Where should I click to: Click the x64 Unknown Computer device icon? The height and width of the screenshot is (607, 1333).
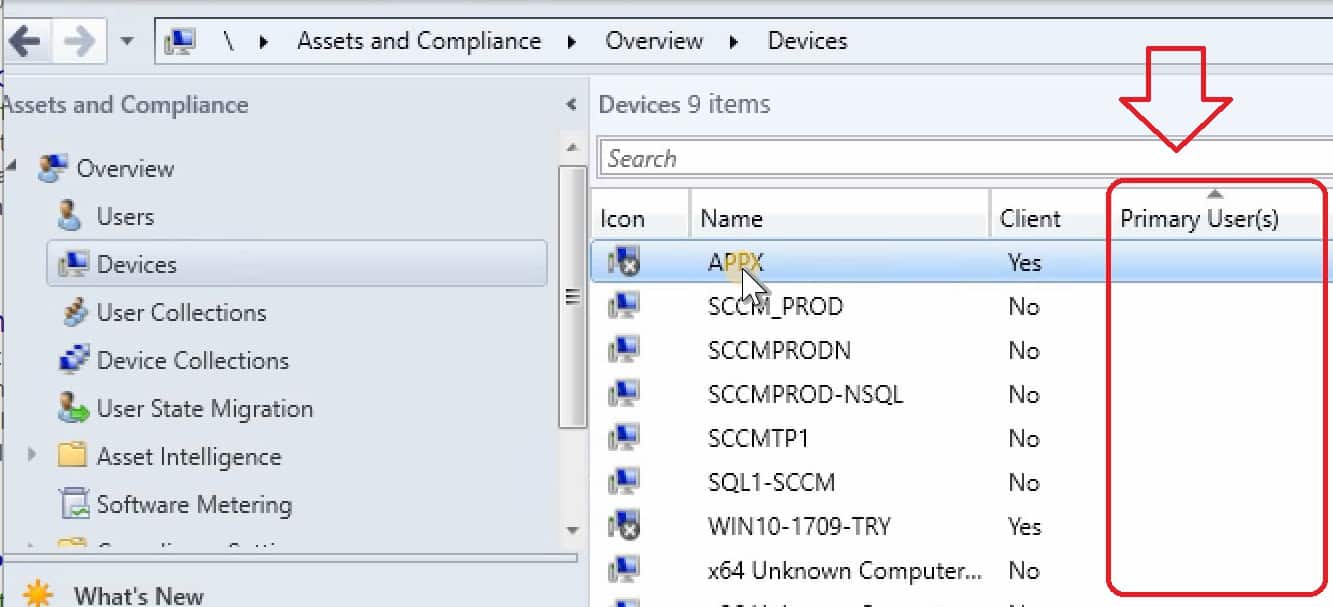pos(624,569)
